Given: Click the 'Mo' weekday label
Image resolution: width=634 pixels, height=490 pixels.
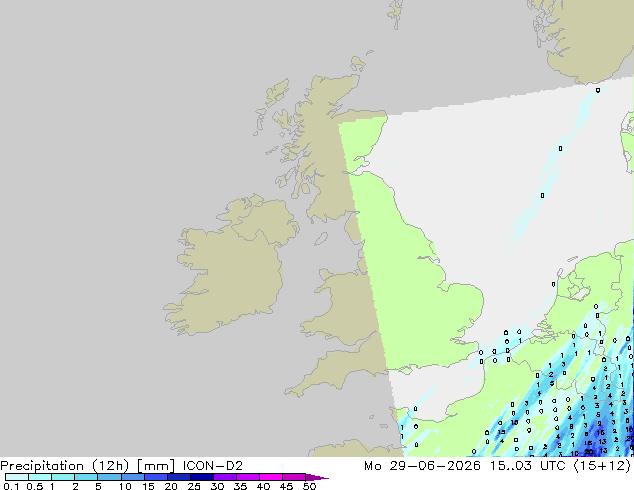Looking at the screenshot, I should [372, 466].
